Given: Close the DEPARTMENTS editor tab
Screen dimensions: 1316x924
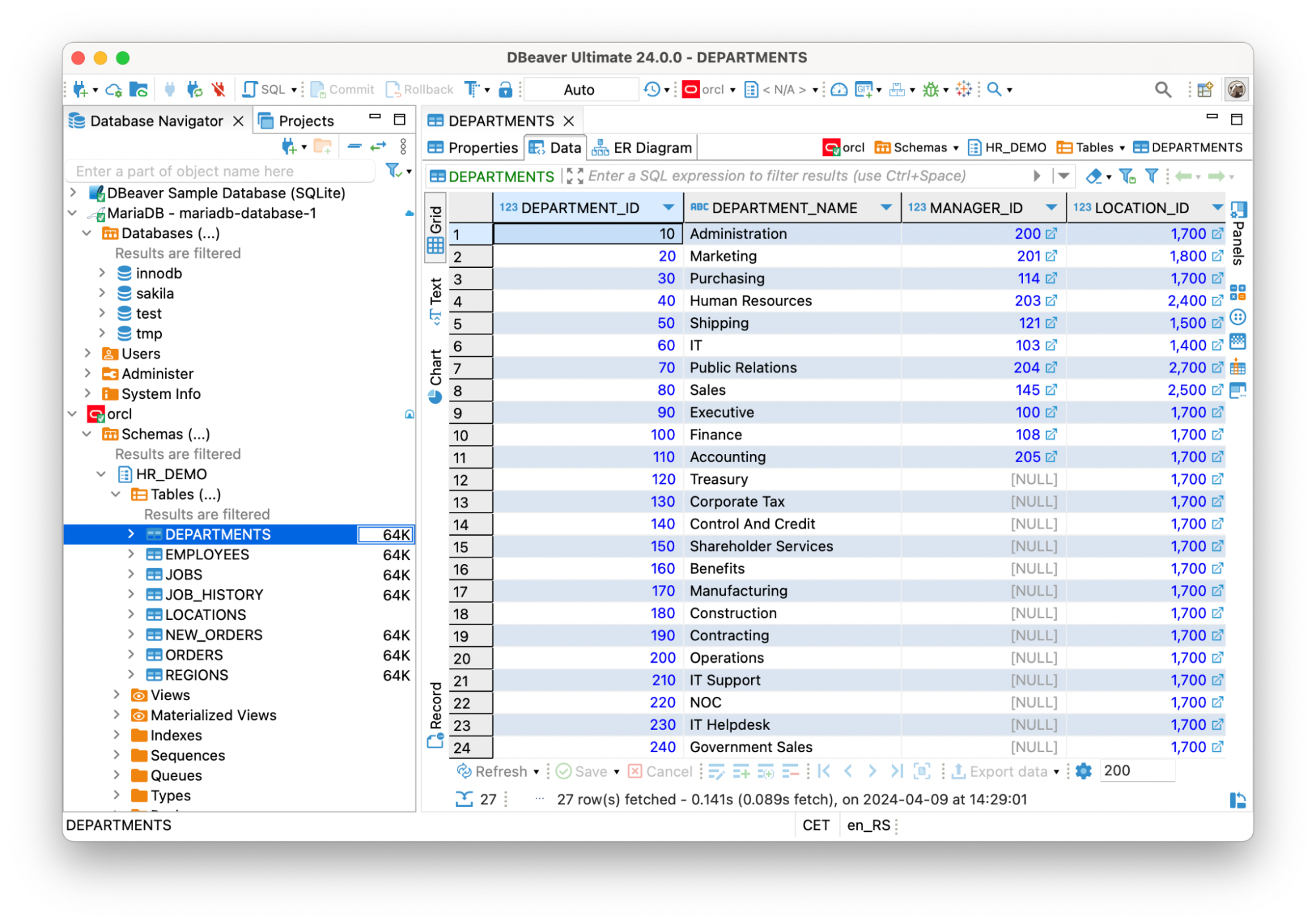Looking at the screenshot, I should [x=569, y=121].
